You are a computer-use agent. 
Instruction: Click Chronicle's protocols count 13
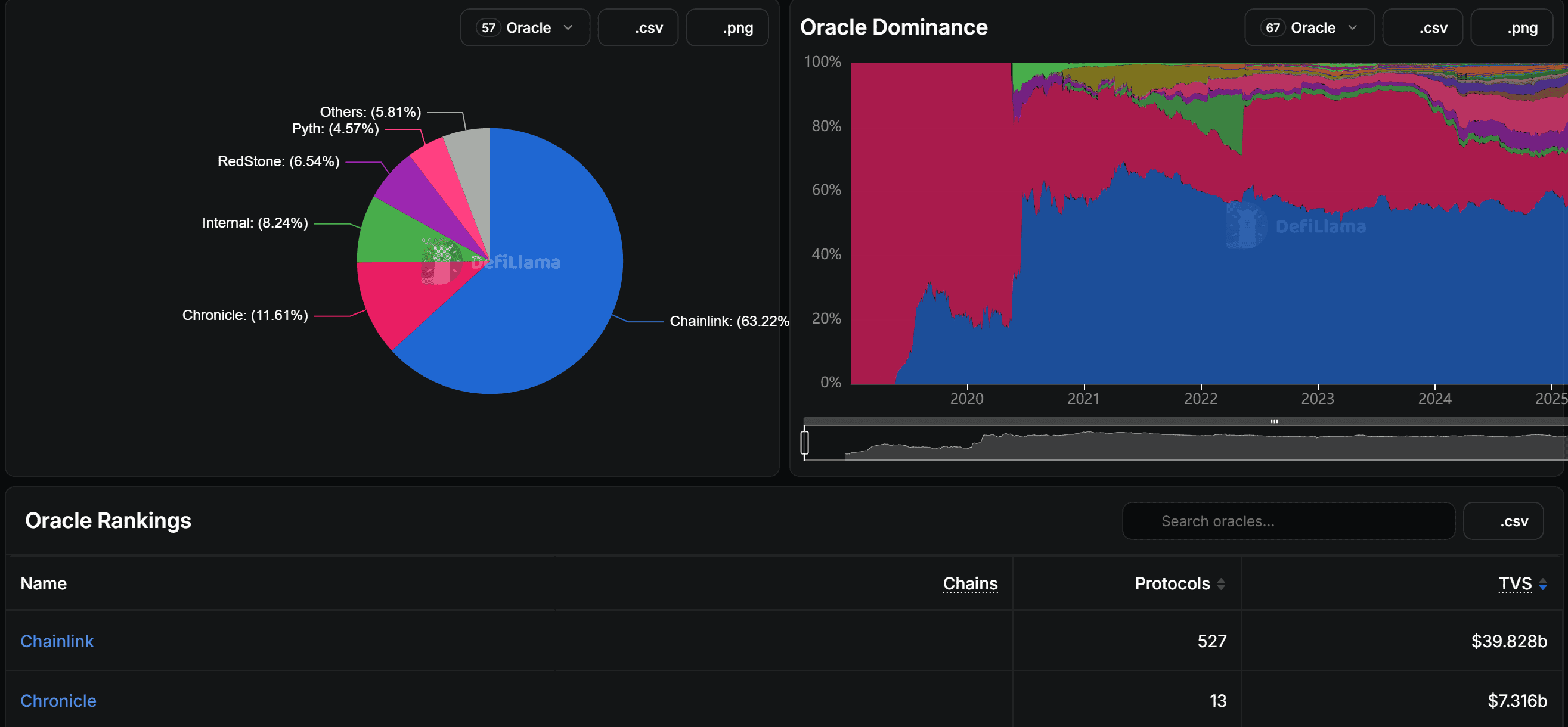(x=1218, y=701)
